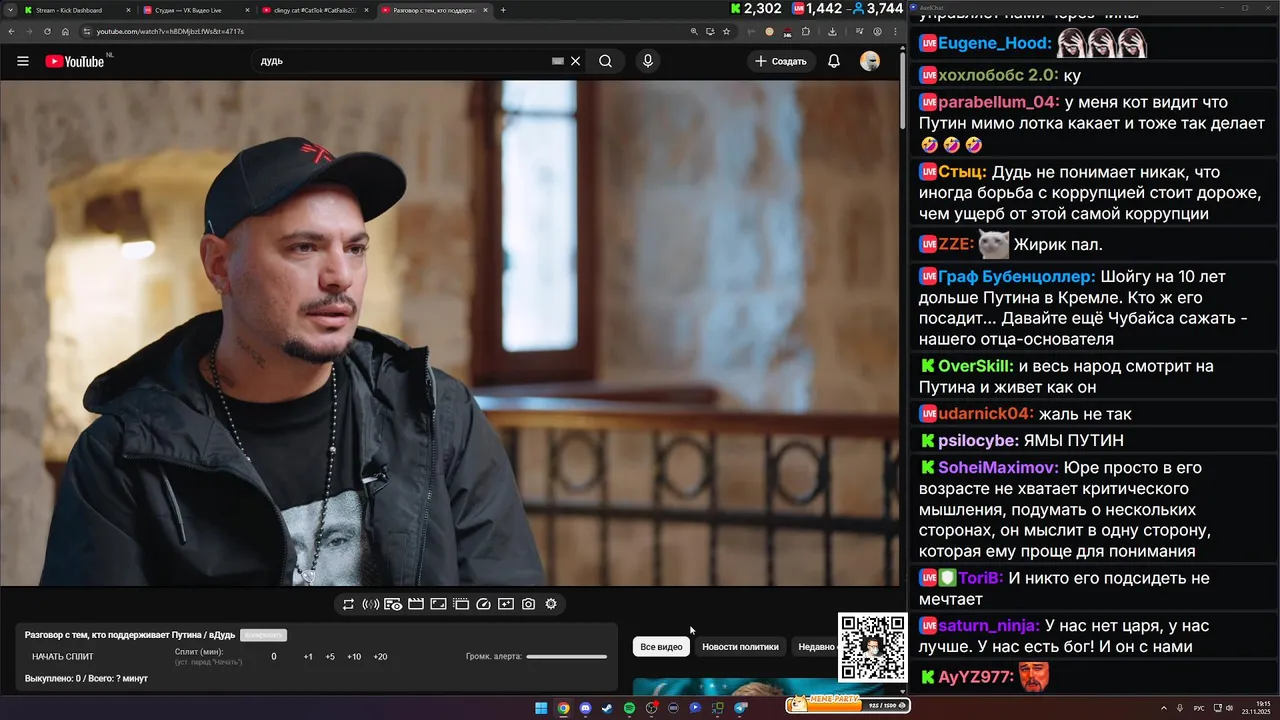The height and width of the screenshot is (720, 1280).
Task: Click the username psilocybe in chat
Action: [978, 441]
